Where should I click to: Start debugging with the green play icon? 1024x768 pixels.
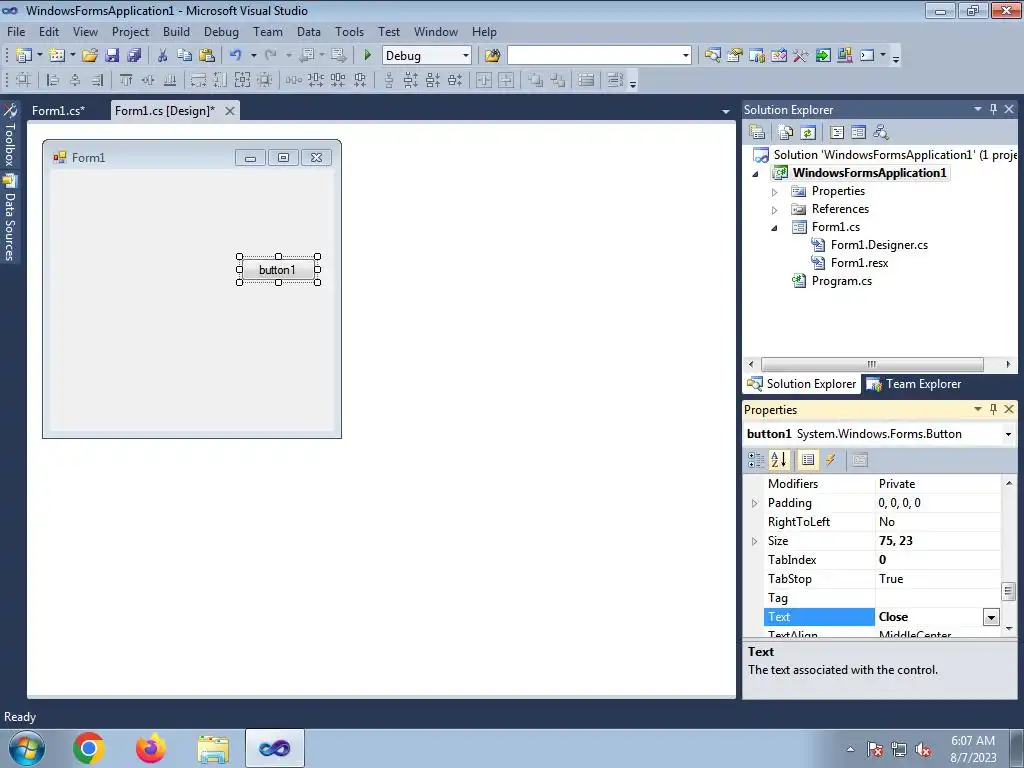(x=367, y=56)
